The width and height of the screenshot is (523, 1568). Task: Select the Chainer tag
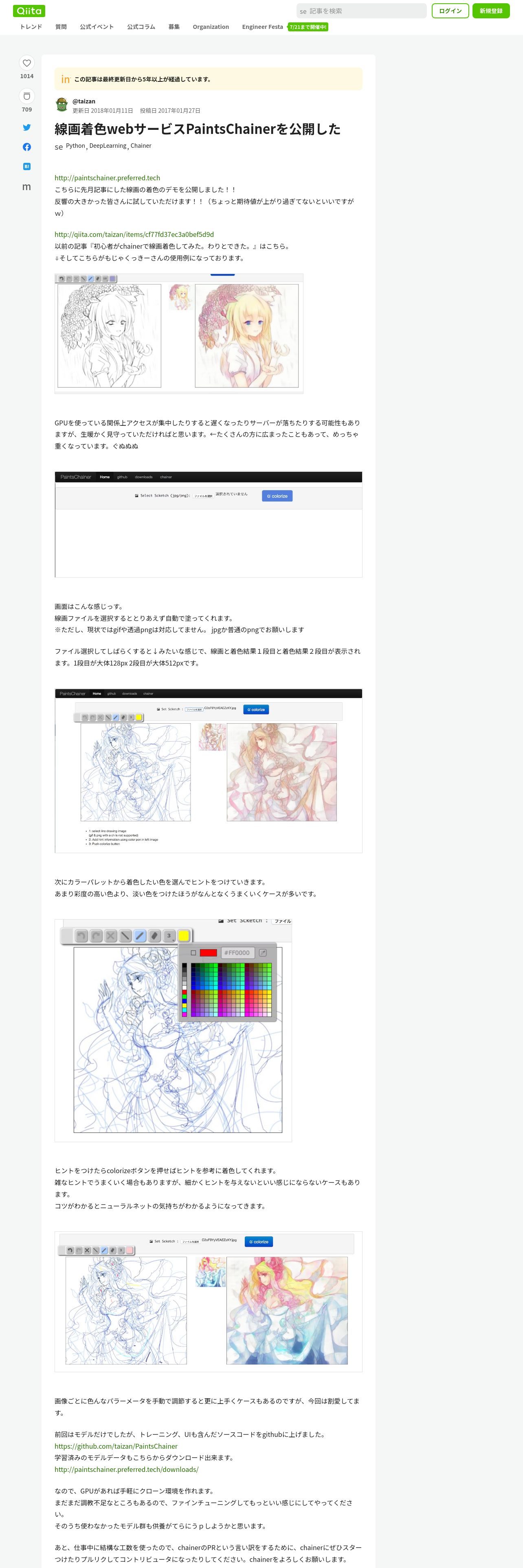tap(141, 145)
